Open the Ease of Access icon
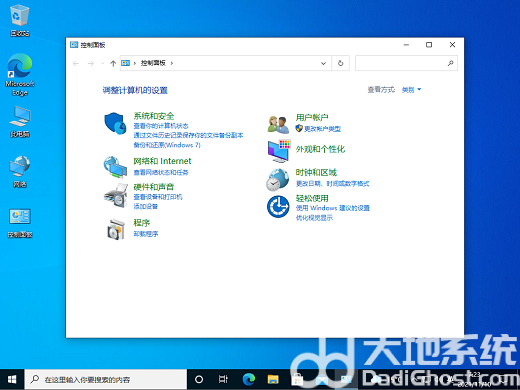The height and width of the screenshot is (390, 520). click(278, 207)
